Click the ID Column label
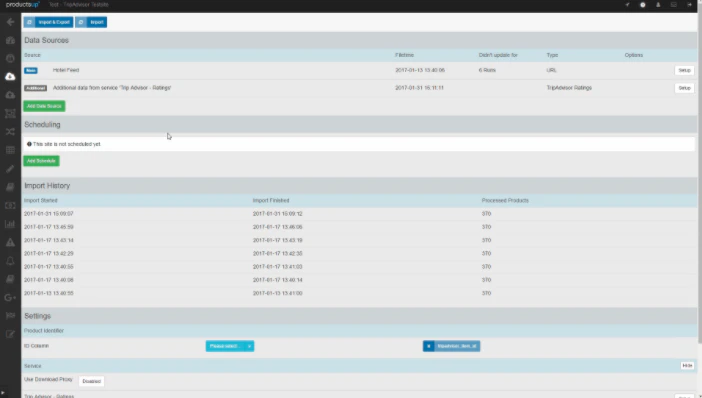This screenshot has width=702, height=398. pyautogui.click(x=36, y=346)
